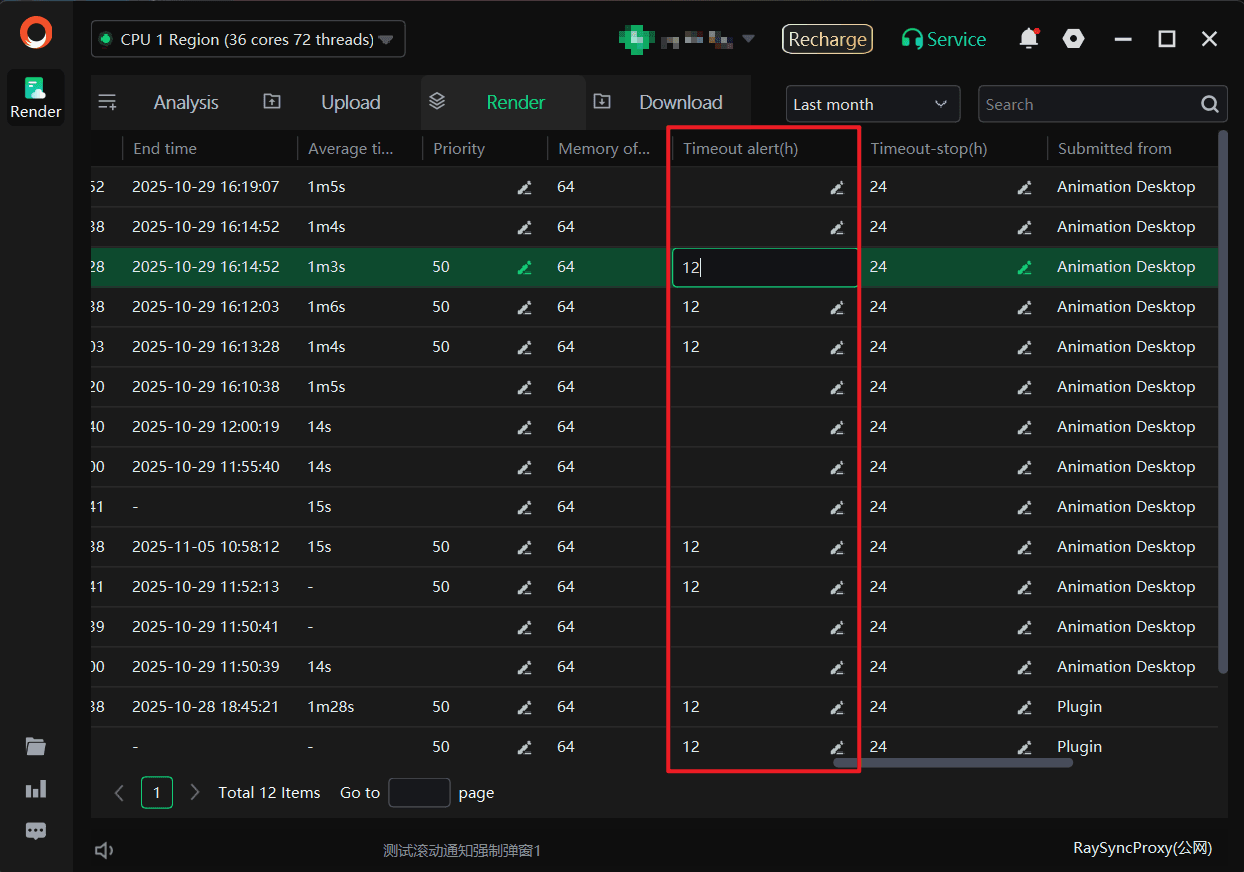Open the bar chart statistics icon
The image size is (1244, 872).
[x=36, y=789]
